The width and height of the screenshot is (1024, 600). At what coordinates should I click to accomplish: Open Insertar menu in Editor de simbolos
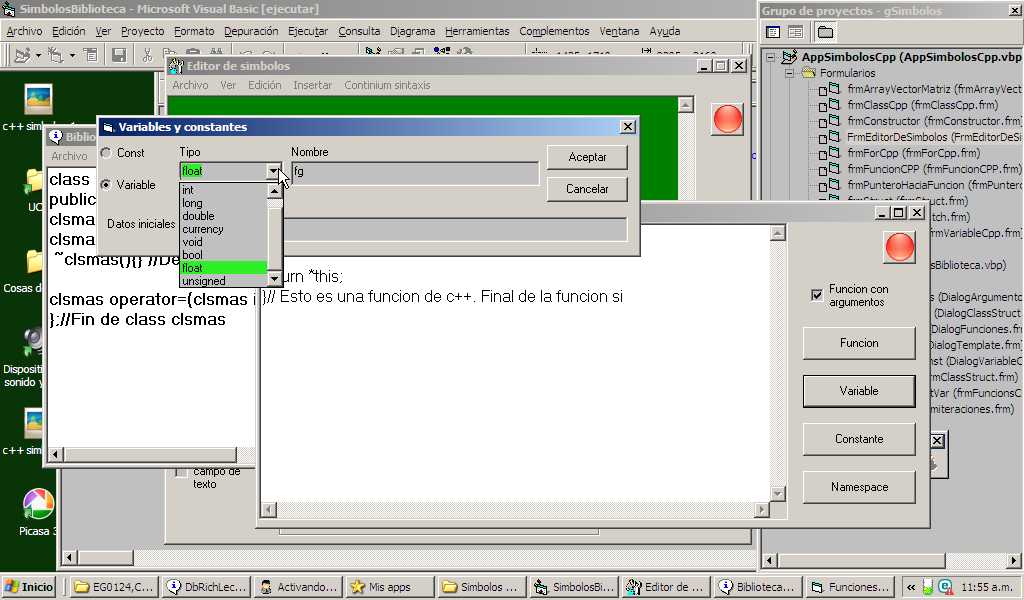[x=312, y=85]
